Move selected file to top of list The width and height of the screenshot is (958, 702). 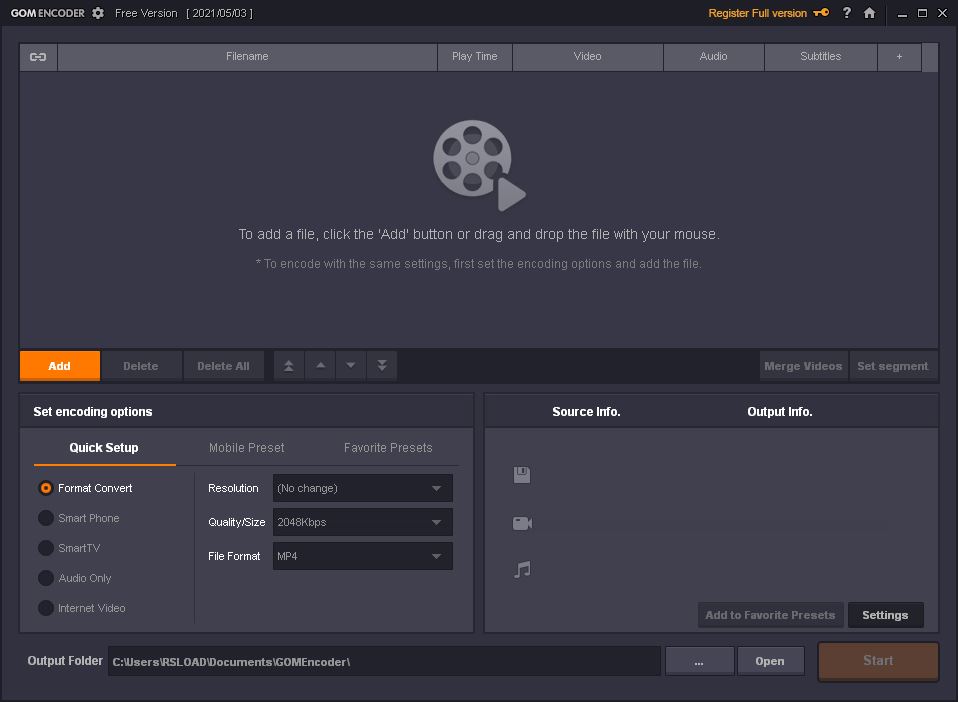(289, 366)
